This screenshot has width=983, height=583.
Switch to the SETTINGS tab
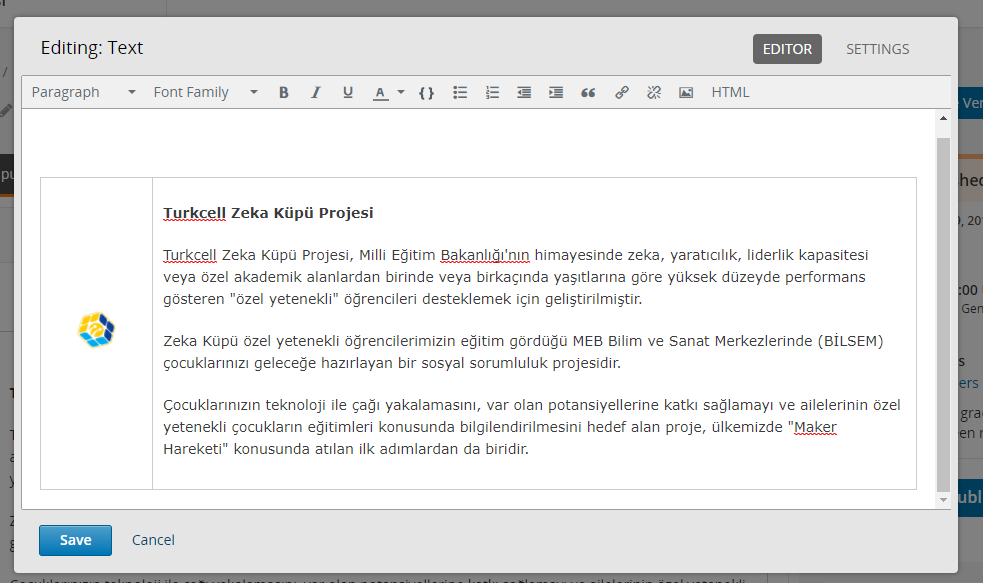pyautogui.click(x=878, y=49)
